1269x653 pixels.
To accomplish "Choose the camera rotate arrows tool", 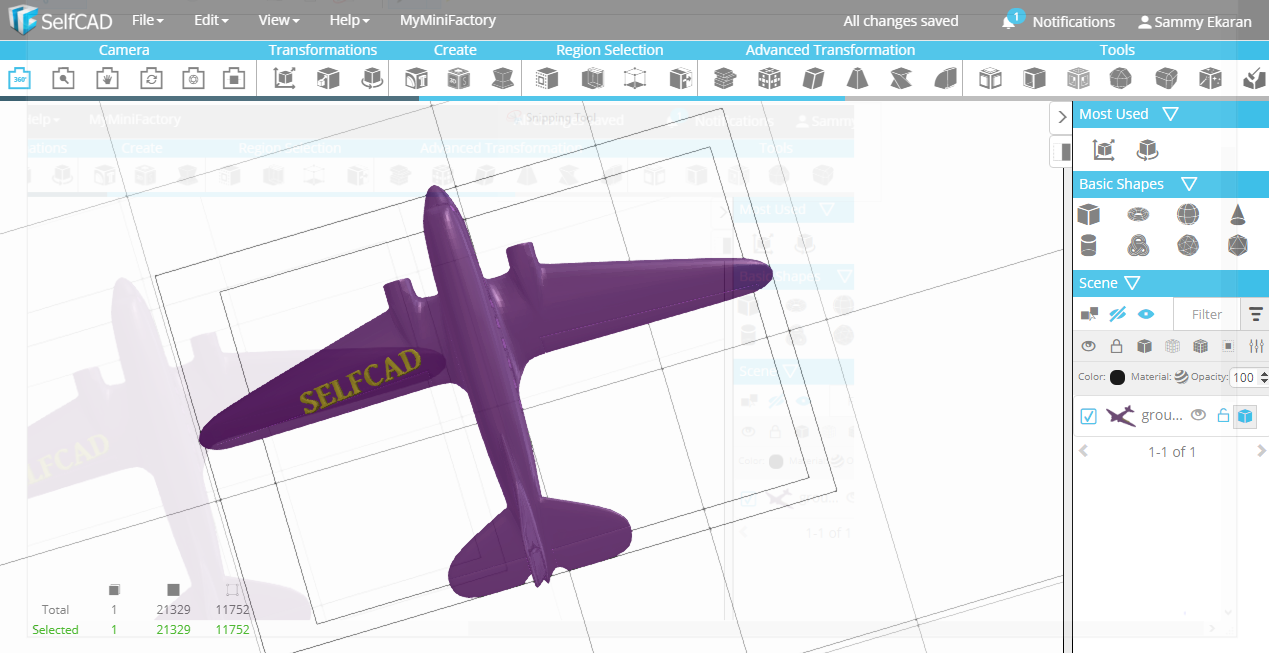I will click(151, 78).
